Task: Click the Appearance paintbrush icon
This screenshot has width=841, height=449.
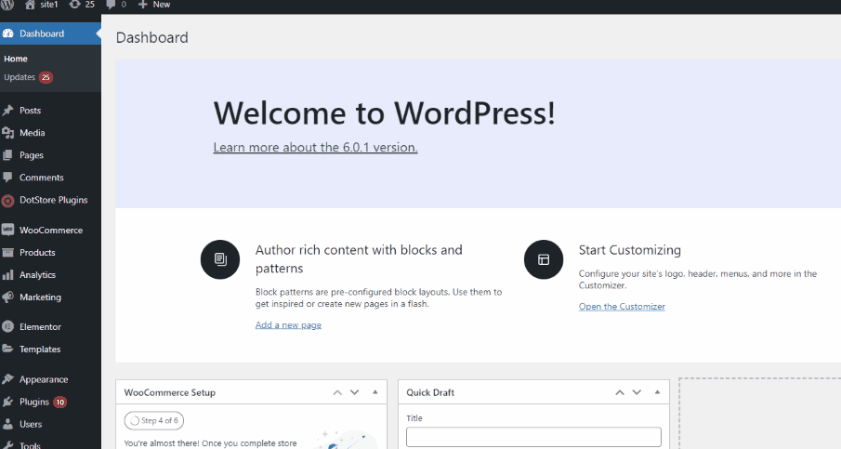Action: pos(8,379)
